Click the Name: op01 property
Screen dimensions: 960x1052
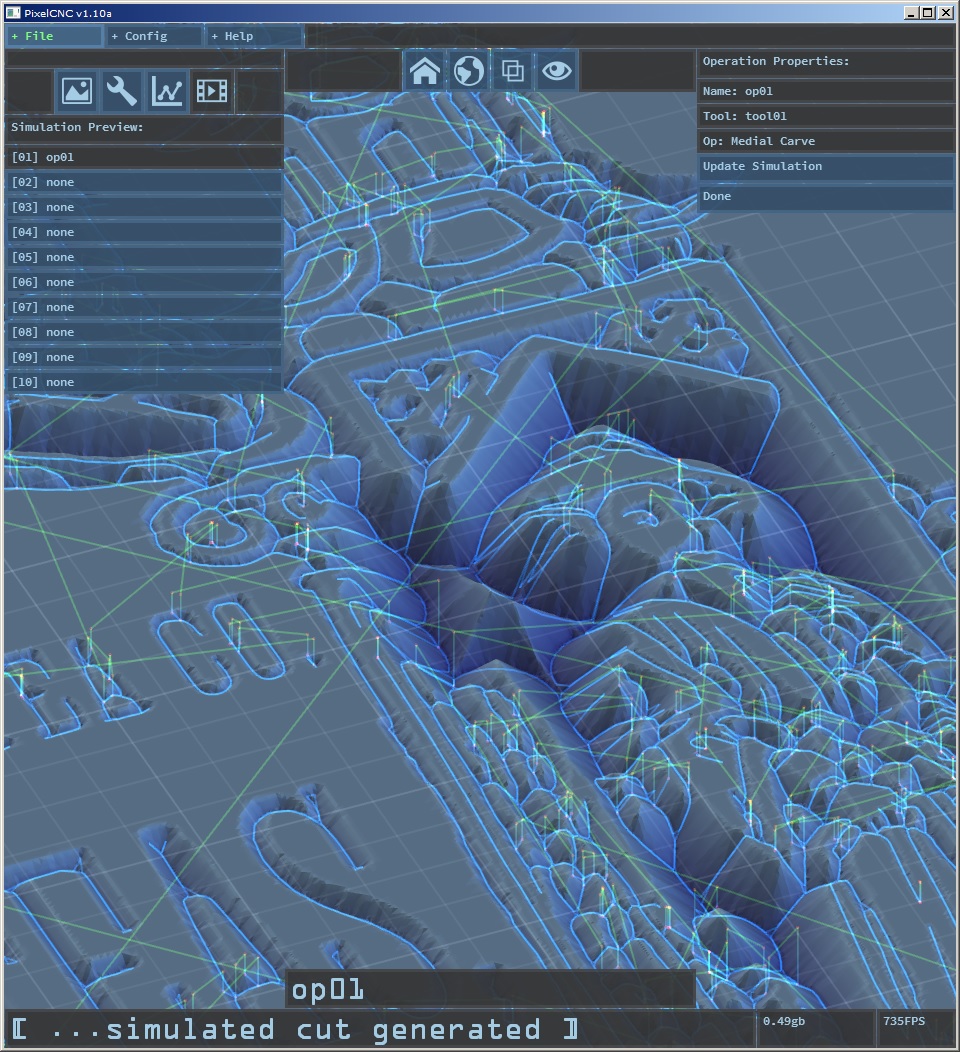826,91
